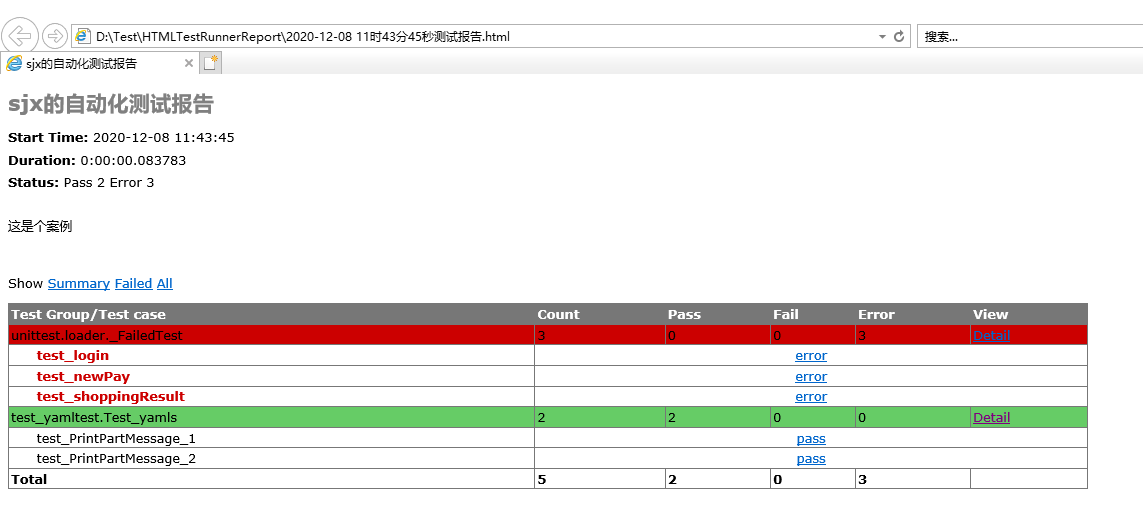The width and height of the screenshot is (1143, 515).
Task: Open a new tab with the blank tab button
Action: (211, 63)
